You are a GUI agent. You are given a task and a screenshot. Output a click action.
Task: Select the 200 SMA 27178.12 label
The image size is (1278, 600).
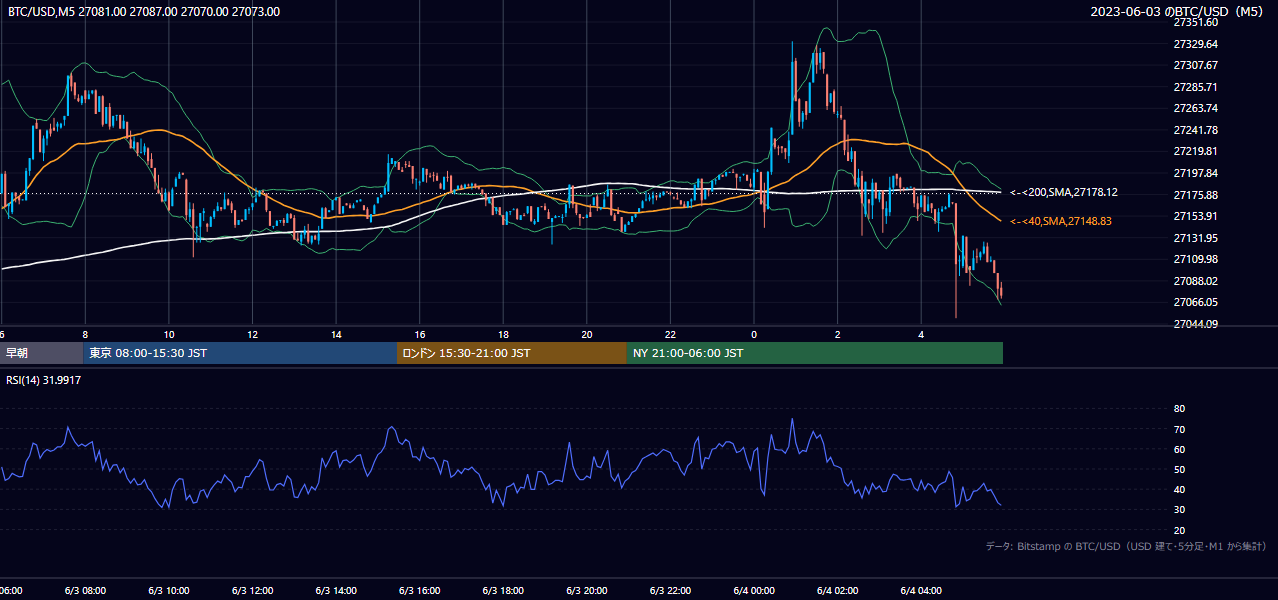click(x=1064, y=192)
